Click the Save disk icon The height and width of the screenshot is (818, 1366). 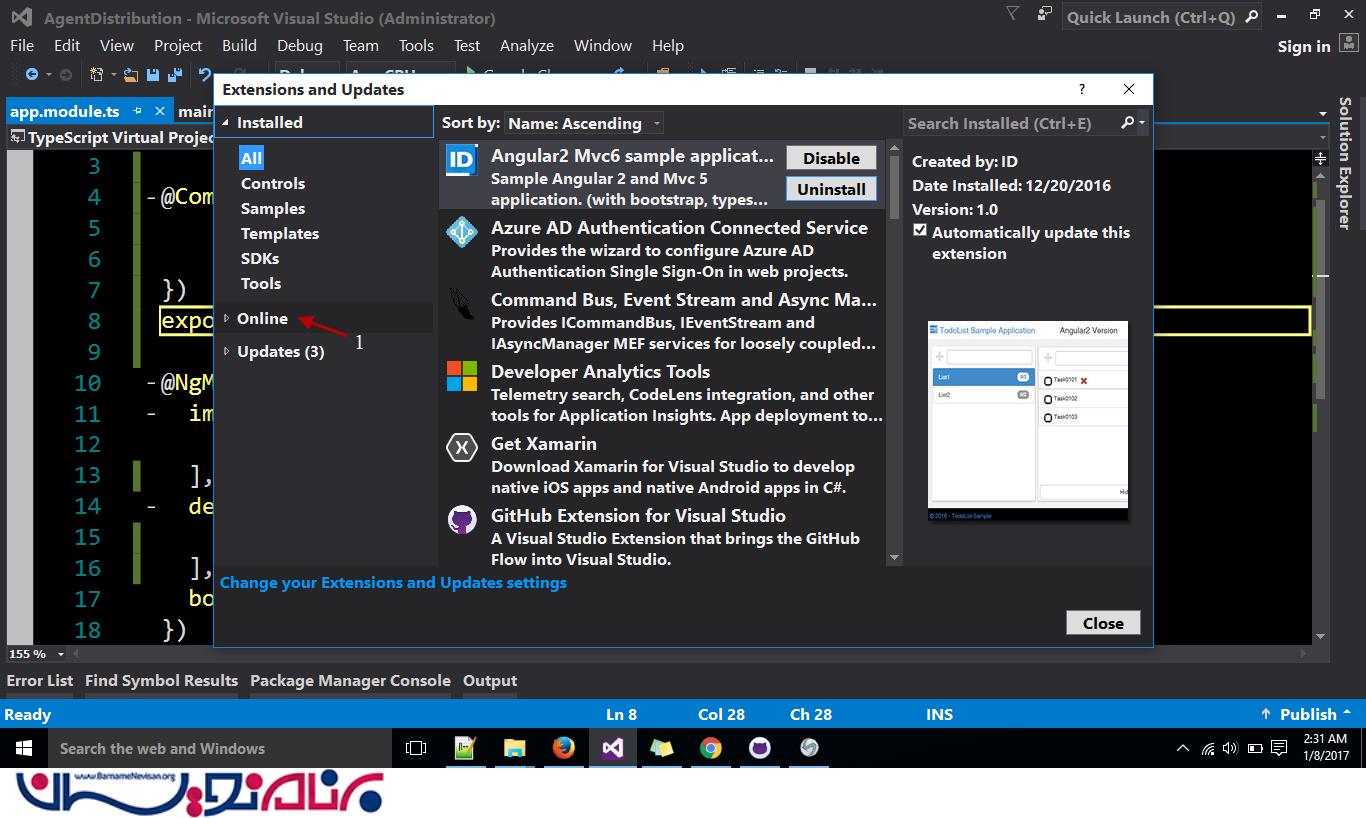[153, 74]
